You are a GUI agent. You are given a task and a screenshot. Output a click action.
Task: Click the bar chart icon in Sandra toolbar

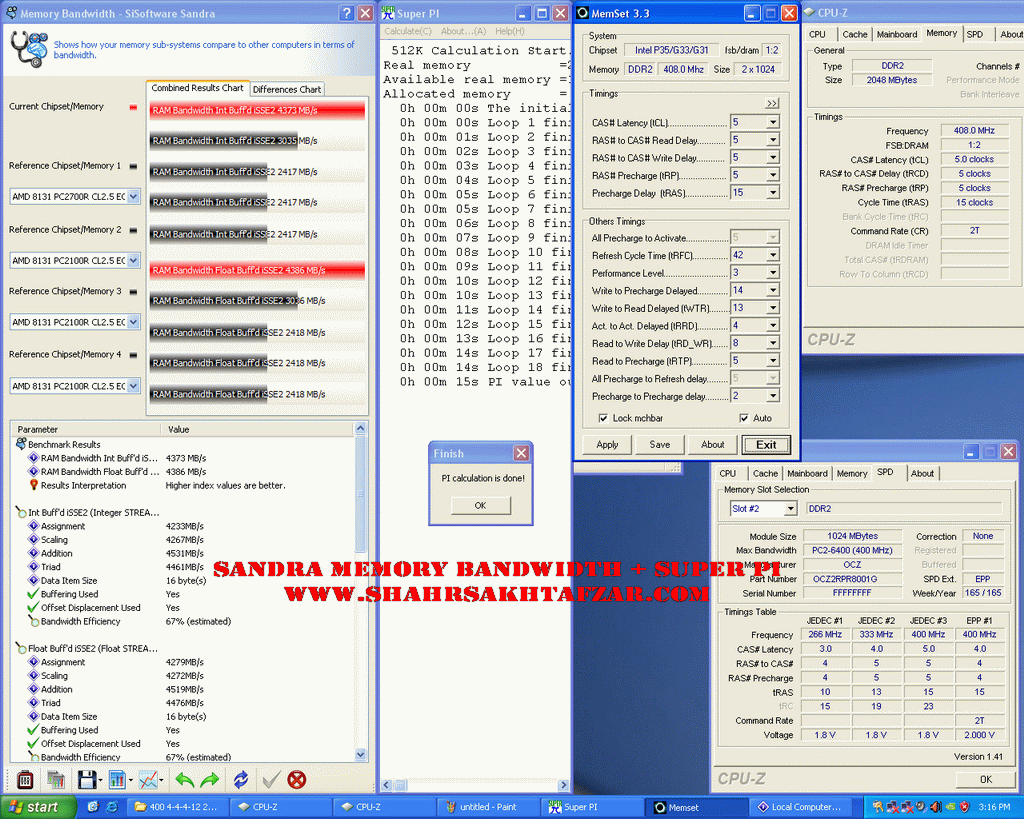[118, 779]
